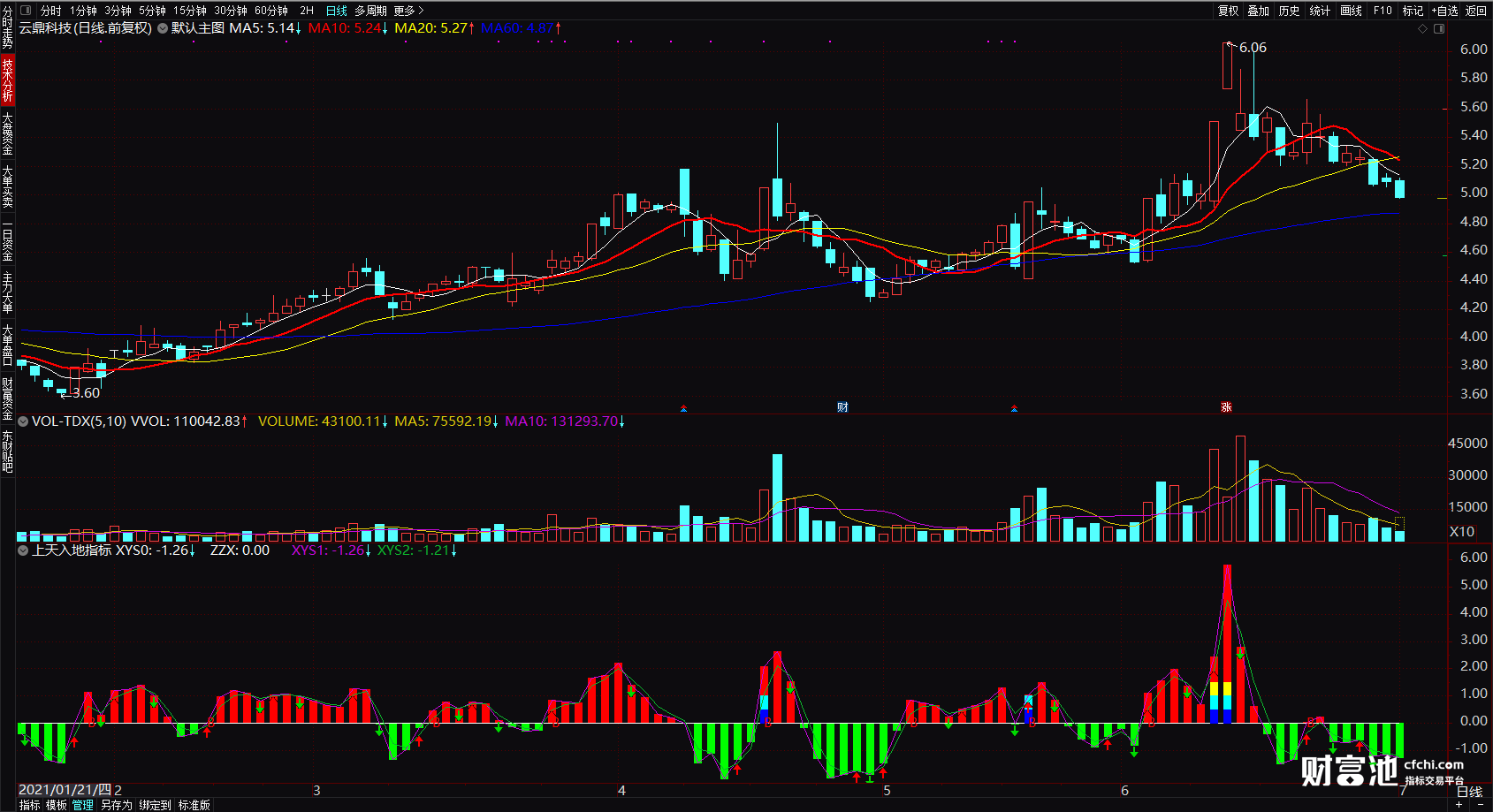This screenshot has width=1493, height=812.
Task: Click 模板 in the bottom bar
Action: tap(57, 805)
